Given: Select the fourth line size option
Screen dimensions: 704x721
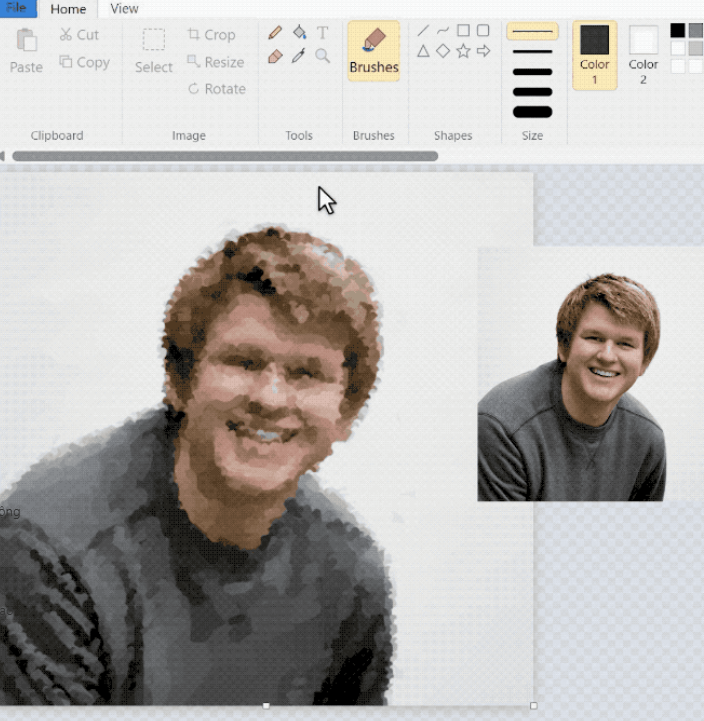Looking at the screenshot, I should 532,92.
